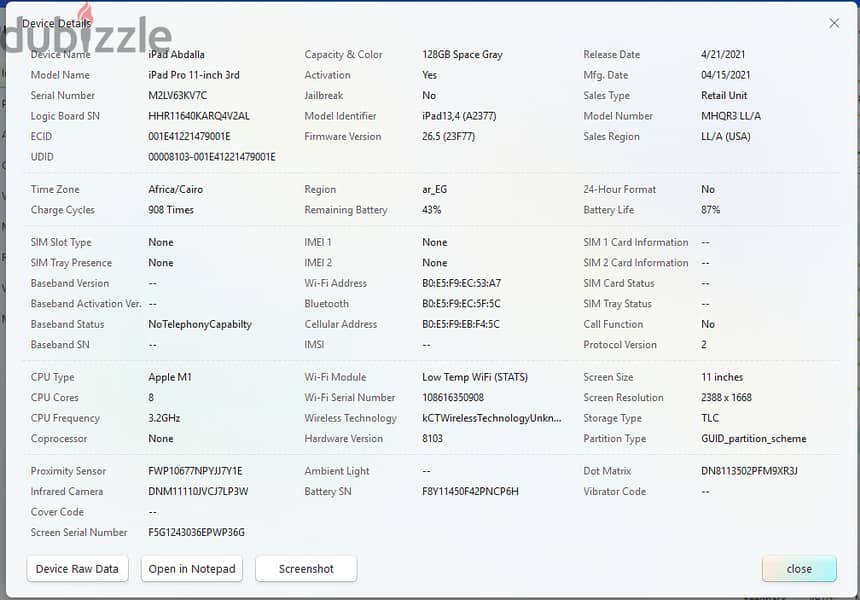Open details in Notepad
The width and height of the screenshot is (860, 600).
[x=192, y=569]
